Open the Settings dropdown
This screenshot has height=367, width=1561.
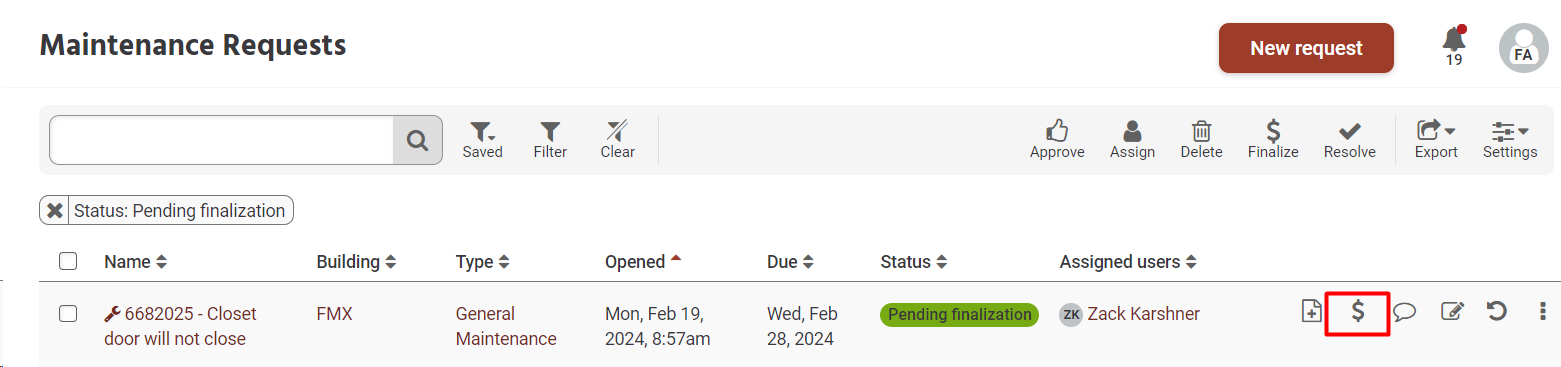(x=1509, y=139)
